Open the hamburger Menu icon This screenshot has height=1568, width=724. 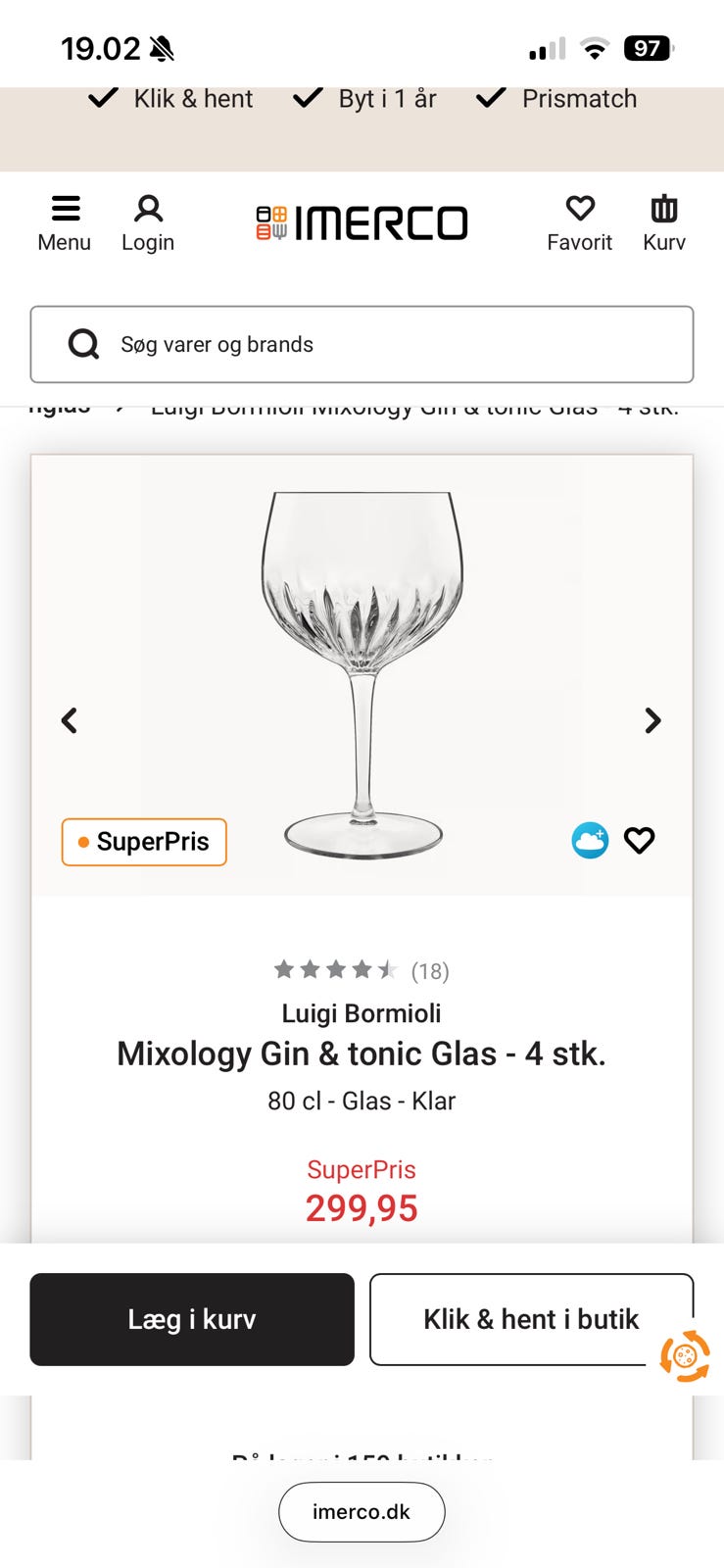click(x=65, y=210)
